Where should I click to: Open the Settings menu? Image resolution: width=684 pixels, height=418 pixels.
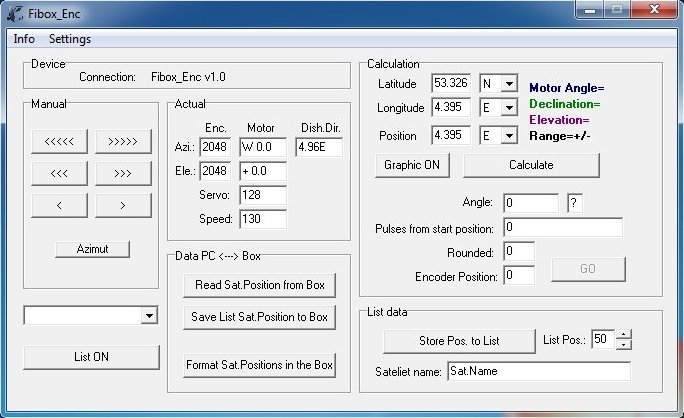click(x=70, y=39)
